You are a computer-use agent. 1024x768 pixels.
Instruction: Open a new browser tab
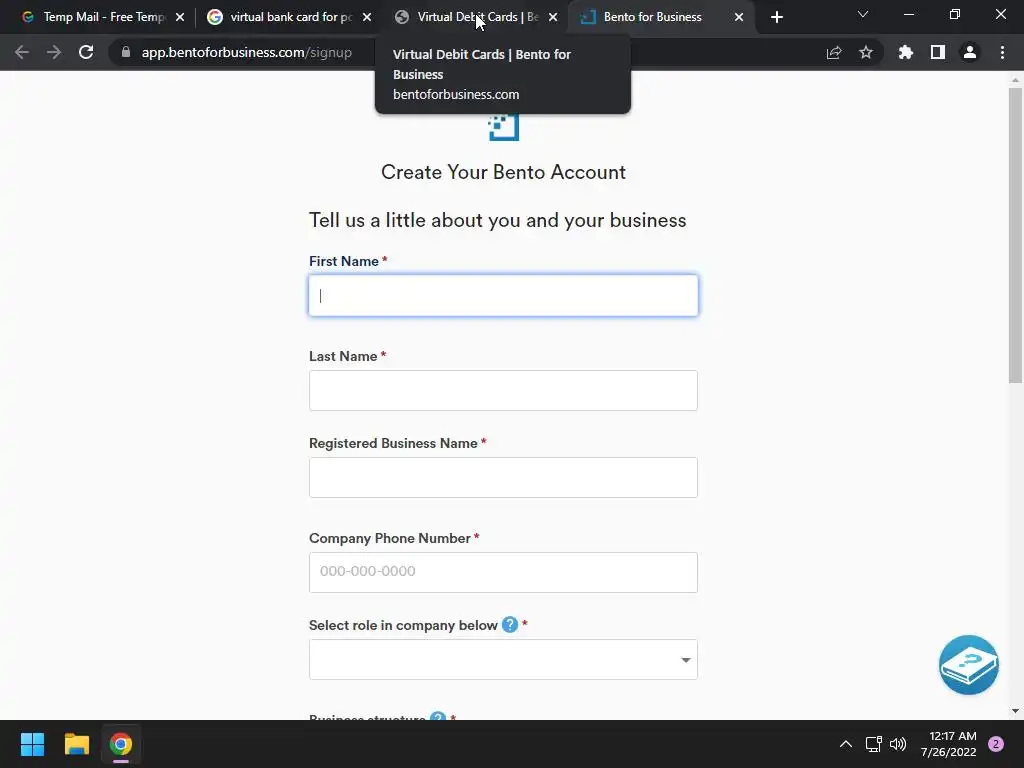(776, 18)
